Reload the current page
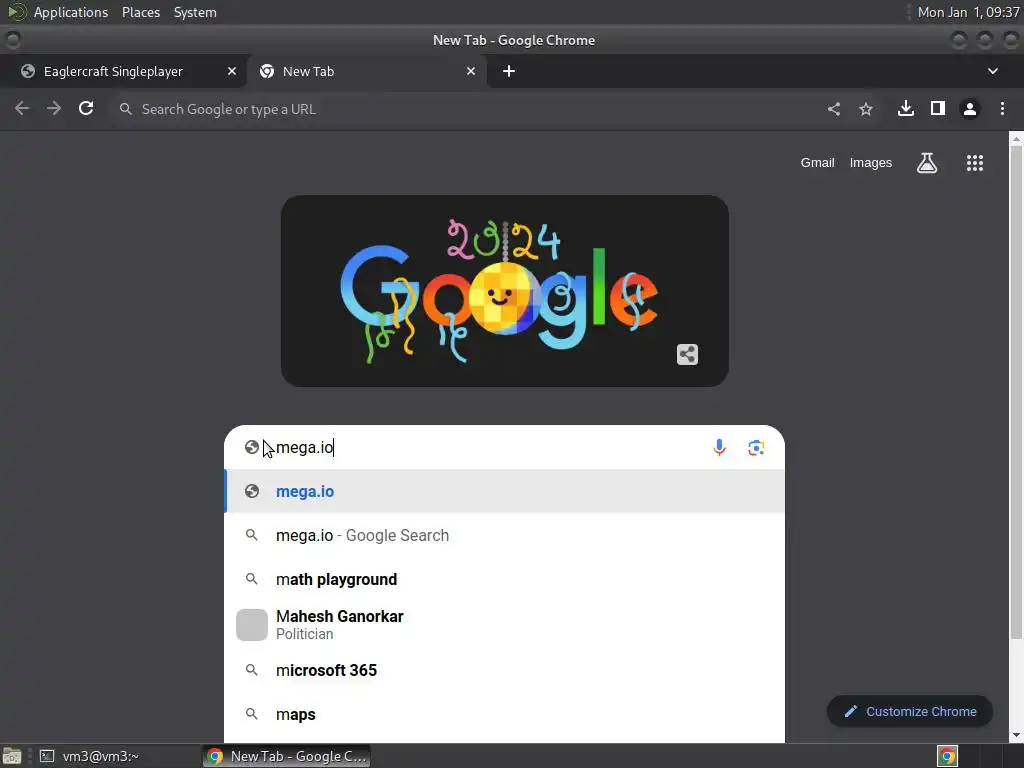Screen dimensions: 1024x768 coord(86,108)
